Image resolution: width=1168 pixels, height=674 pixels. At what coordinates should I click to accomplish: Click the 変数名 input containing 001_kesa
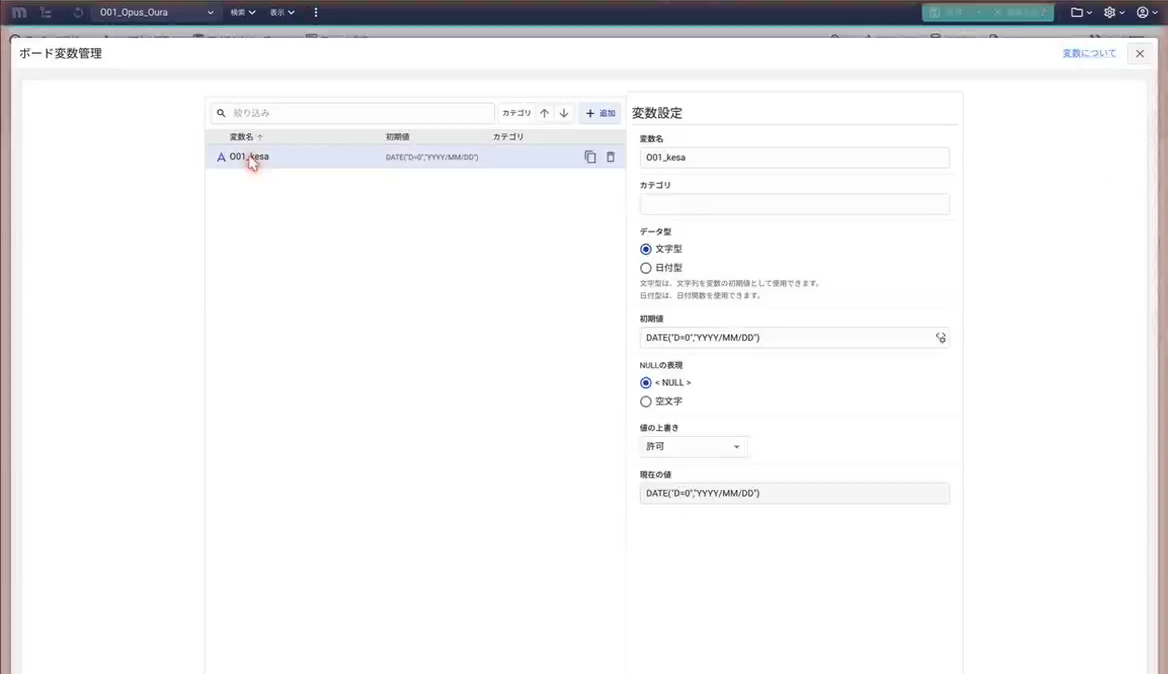coord(795,158)
